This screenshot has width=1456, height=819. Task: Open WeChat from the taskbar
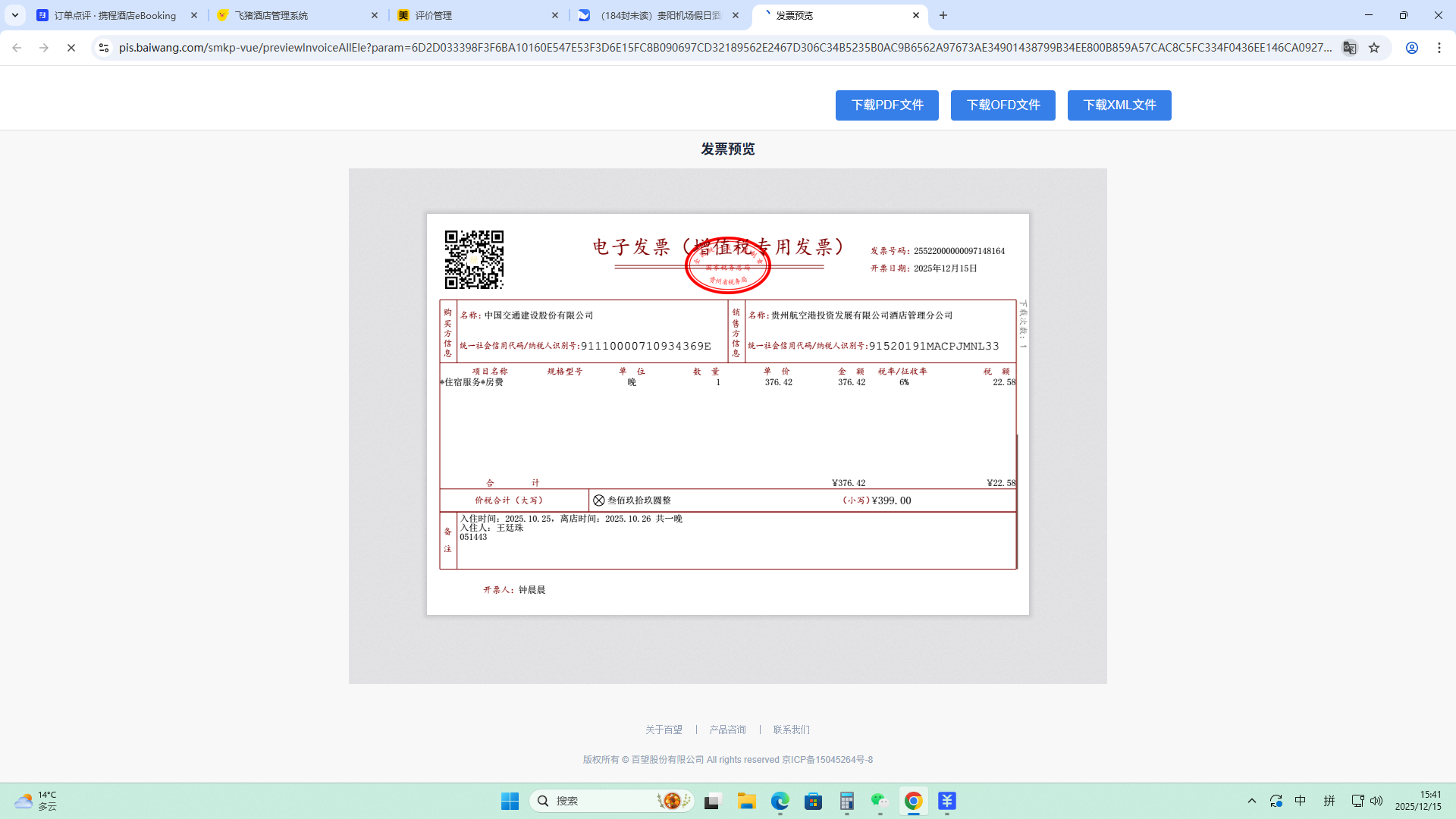tap(879, 801)
